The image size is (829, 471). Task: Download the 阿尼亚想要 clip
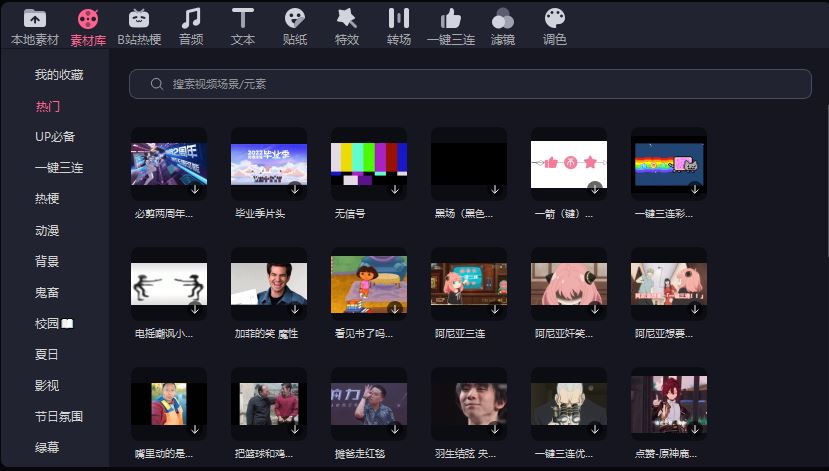[x=695, y=309]
